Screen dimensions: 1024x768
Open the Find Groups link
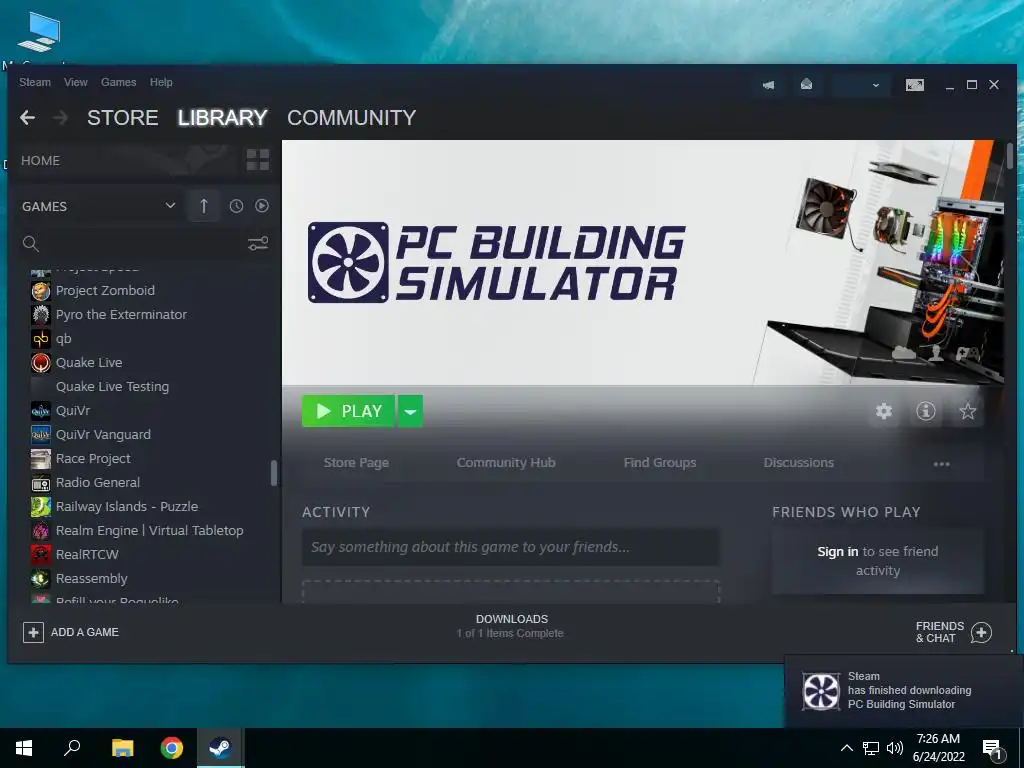pyautogui.click(x=660, y=462)
